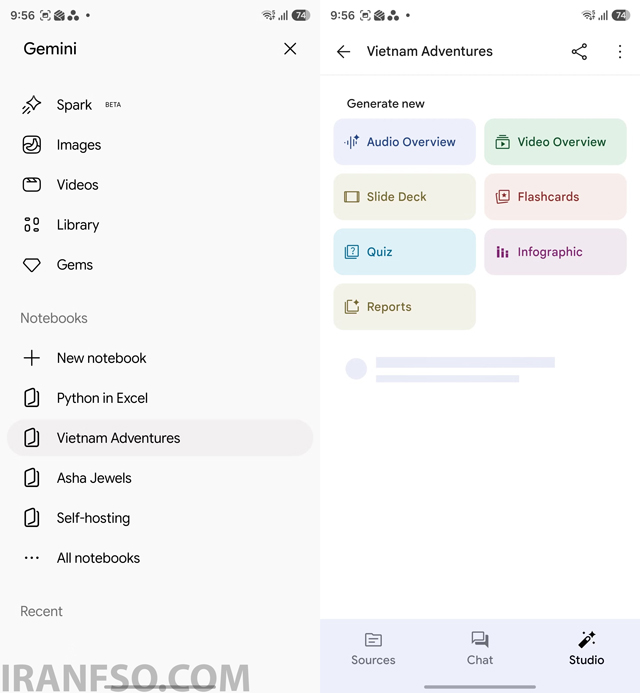Screen dimensions: 640x693
Task: Generate Reports
Action: tap(404, 307)
